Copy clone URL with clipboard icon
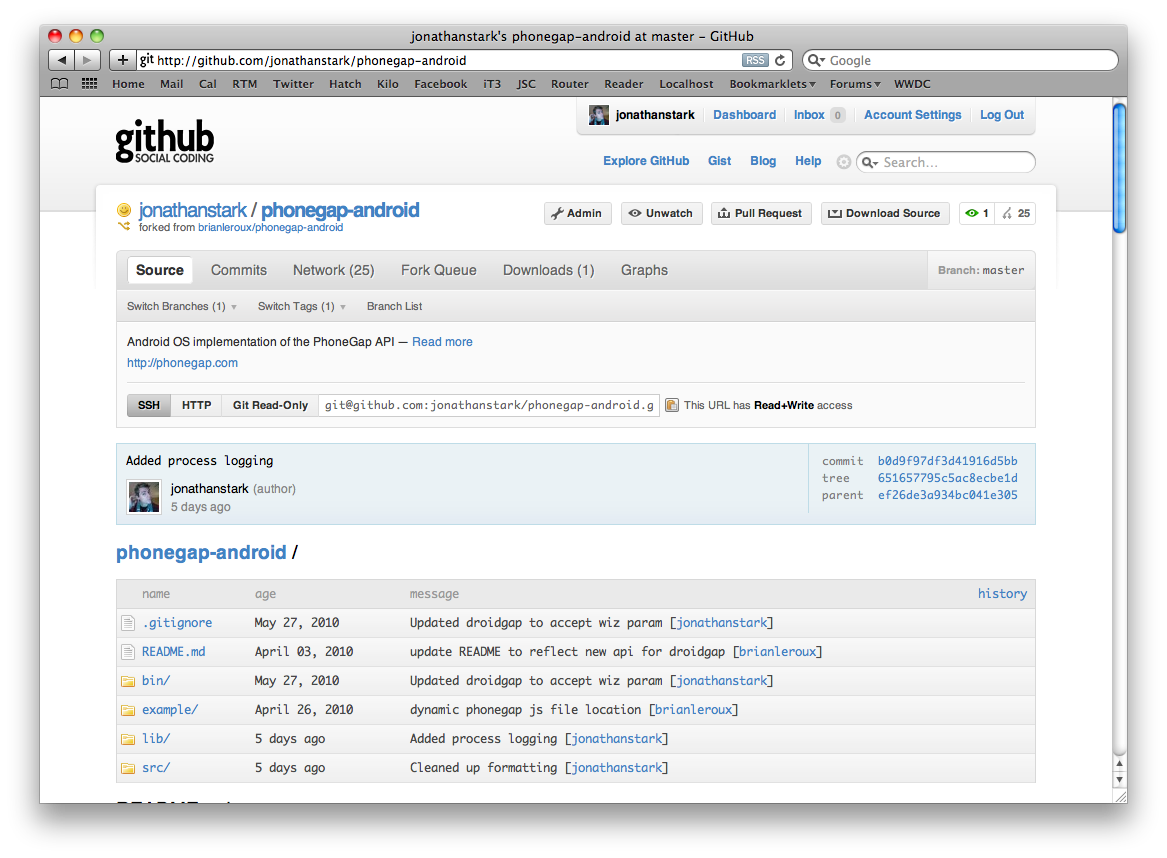The width and height of the screenshot is (1167, 858). coord(672,405)
